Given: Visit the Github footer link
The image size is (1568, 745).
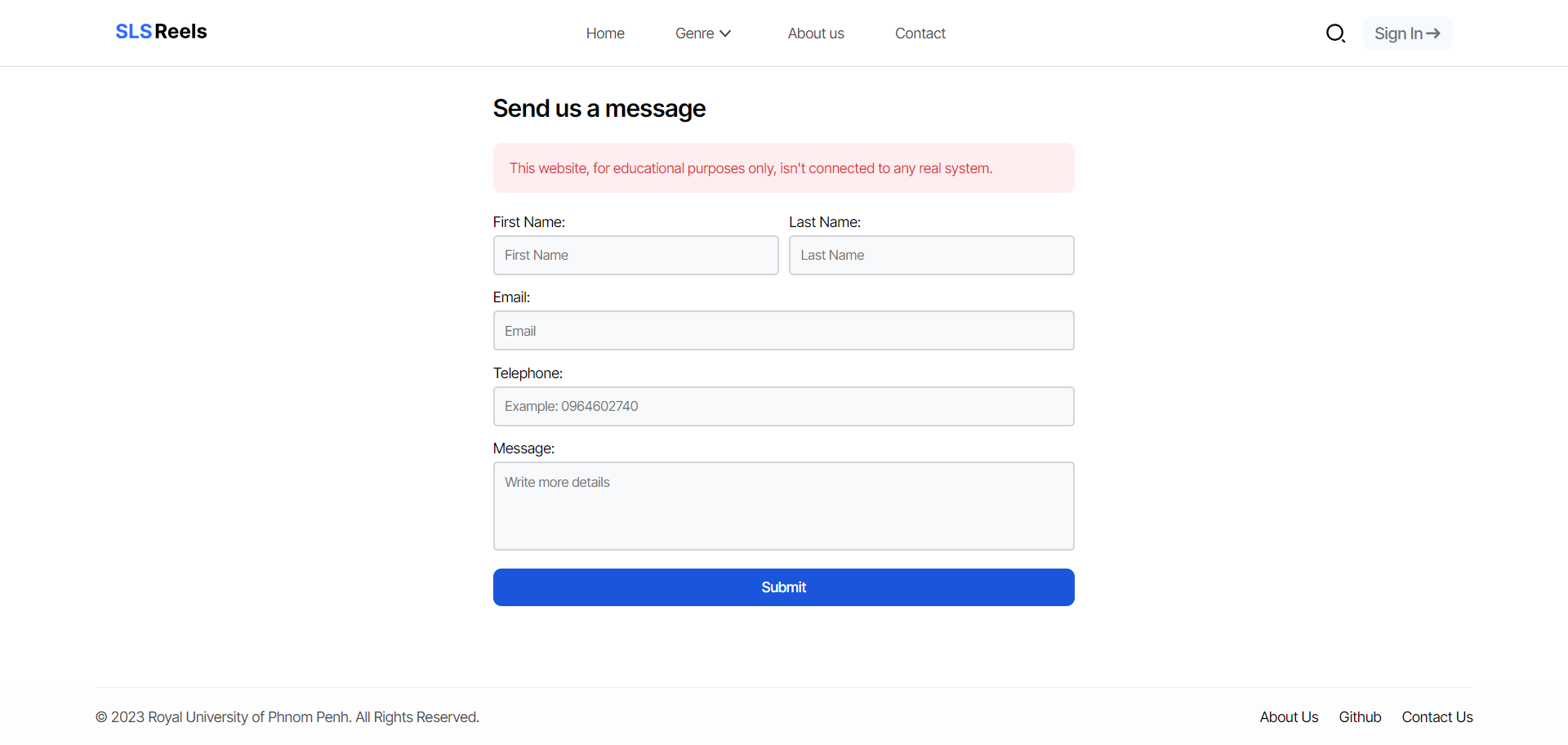Looking at the screenshot, I should (1360, 717).
